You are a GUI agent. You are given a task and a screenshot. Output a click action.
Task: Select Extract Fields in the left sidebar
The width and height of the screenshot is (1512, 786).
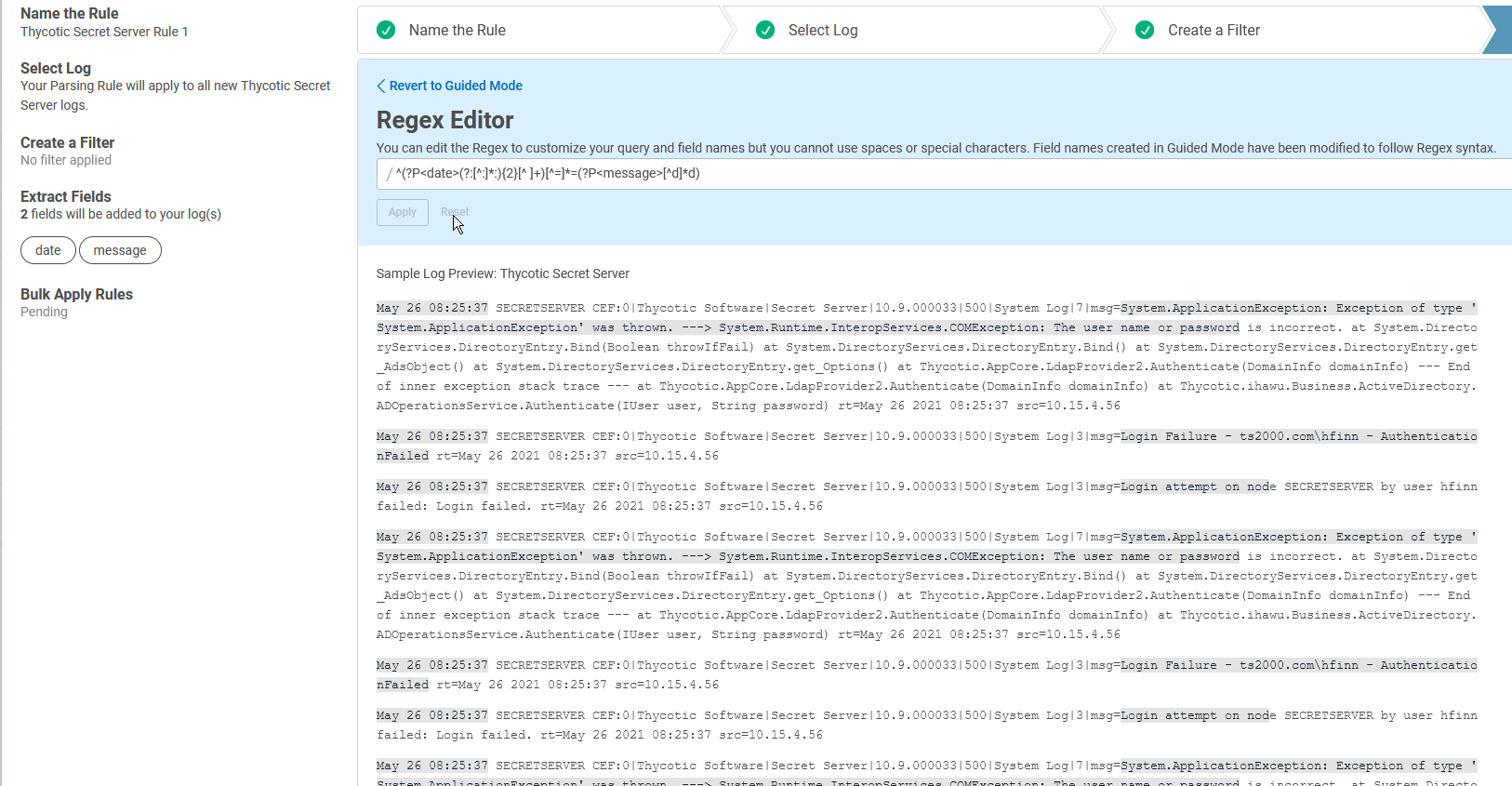click(x=66, y=197)
